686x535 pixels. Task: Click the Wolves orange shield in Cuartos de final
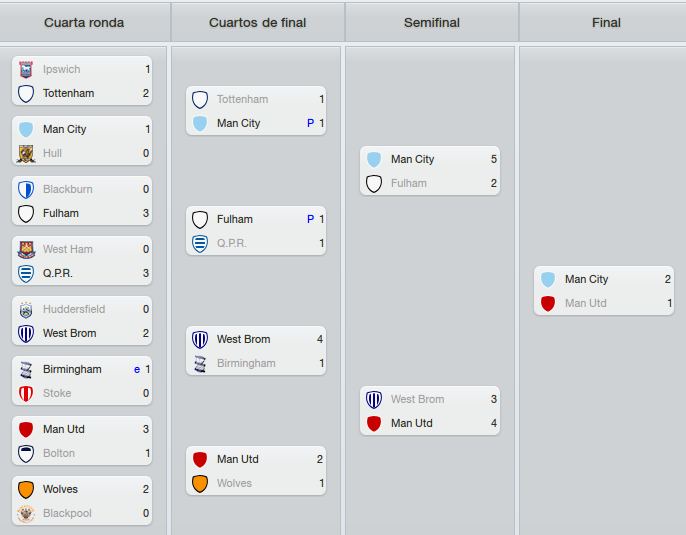(200, 483)
